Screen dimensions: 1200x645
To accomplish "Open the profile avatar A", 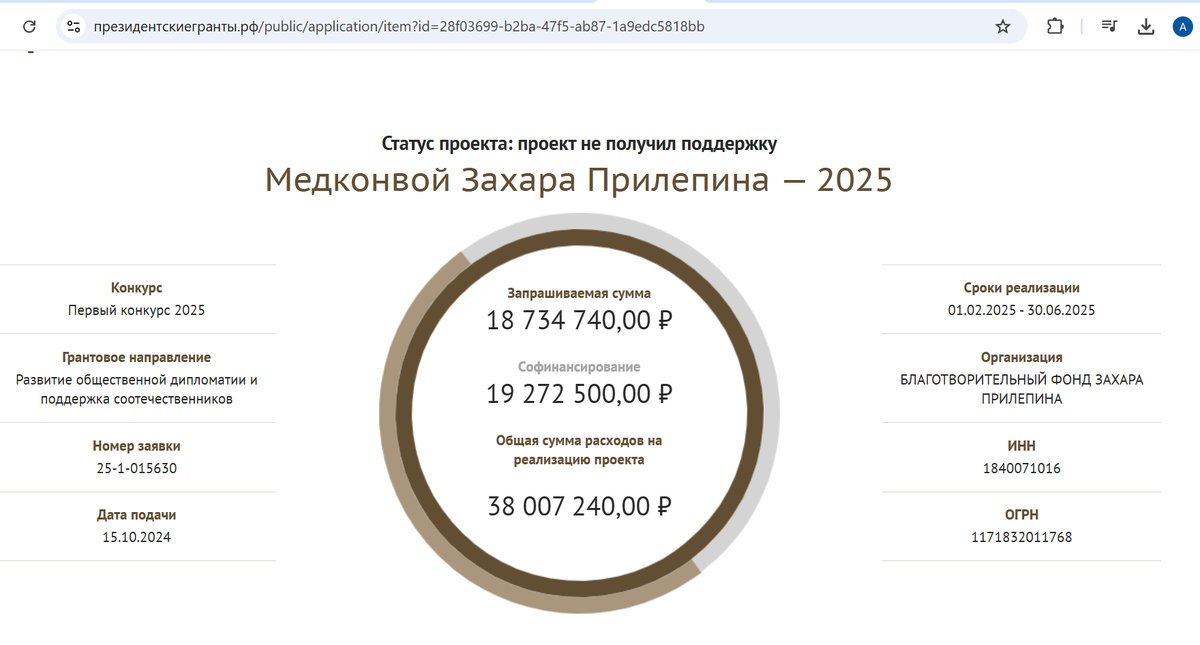I will 1181,27.
